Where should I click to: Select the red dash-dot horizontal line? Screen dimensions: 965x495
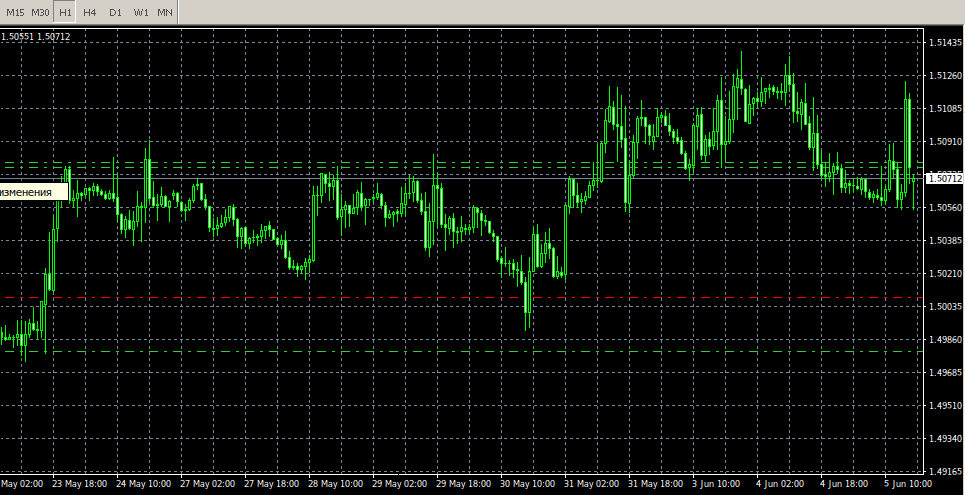coord(462,297)
